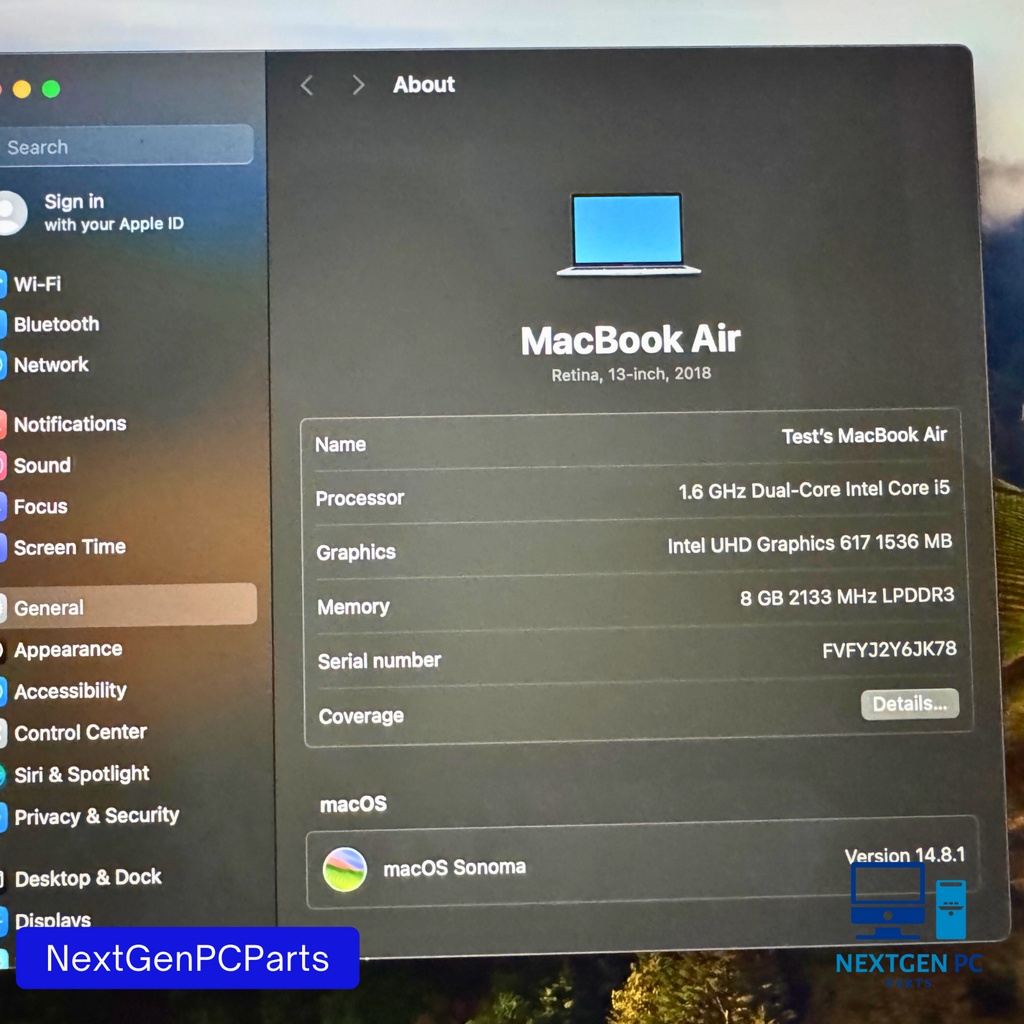Open Bluetooth settings
The width and height of the screenshot is (1024, 1024).
click(57, 325)
